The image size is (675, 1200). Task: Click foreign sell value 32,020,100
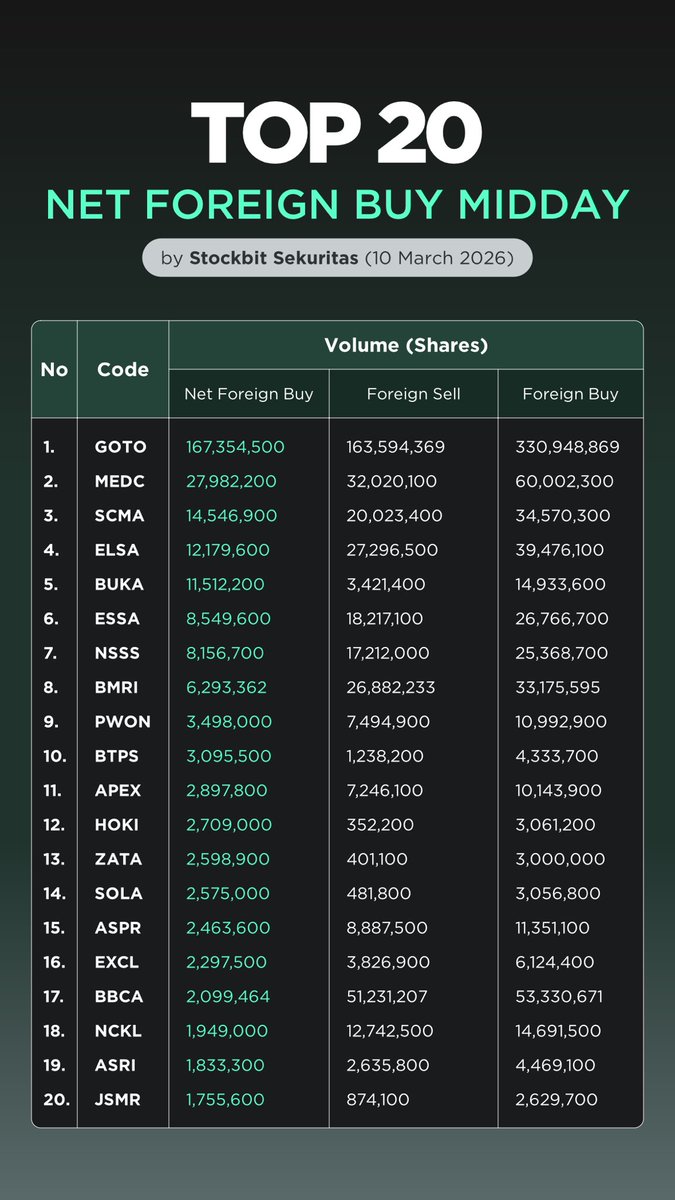tap(391, 481)
